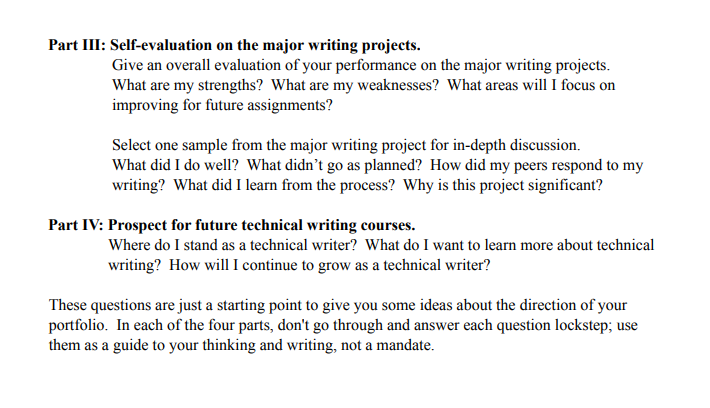The image size is (710, 408).
Task: Click the word "portfolio" in last paragraph
Action: point(77,326)
